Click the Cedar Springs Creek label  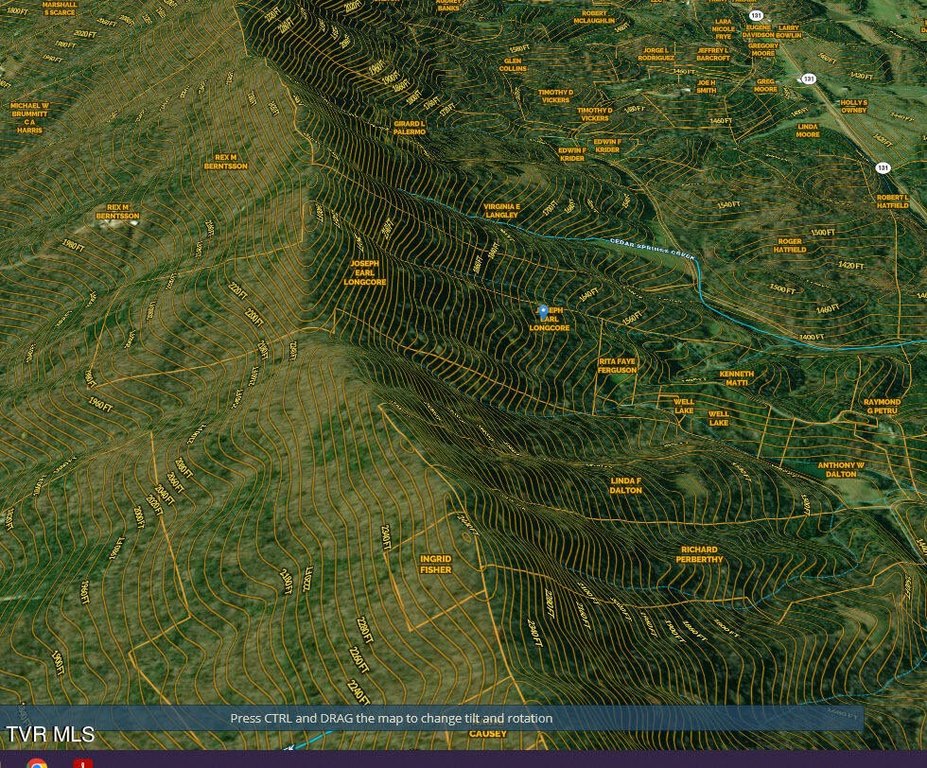(x=652, y=248)
